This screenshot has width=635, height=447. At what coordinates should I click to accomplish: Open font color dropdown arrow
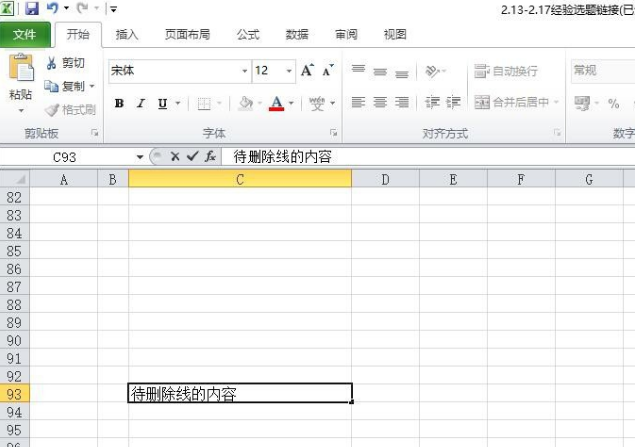point(291,104)
